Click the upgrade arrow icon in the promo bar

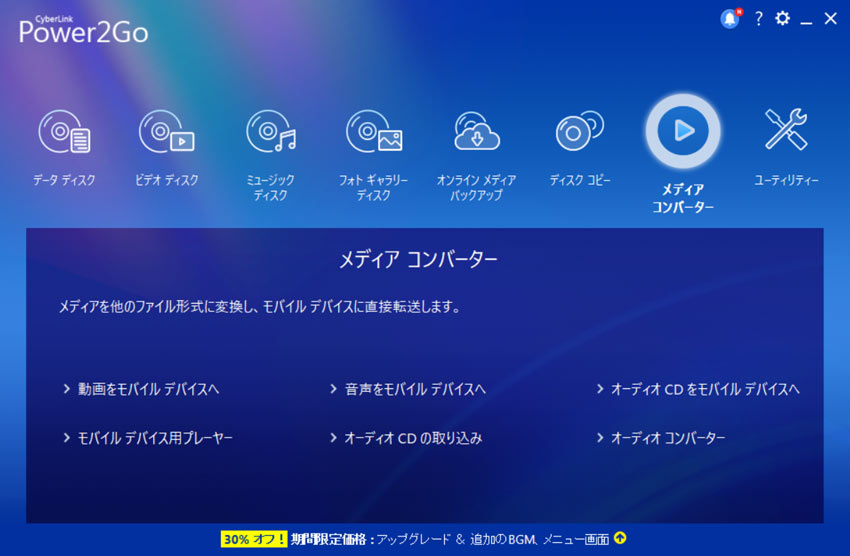tap(620, 538)
